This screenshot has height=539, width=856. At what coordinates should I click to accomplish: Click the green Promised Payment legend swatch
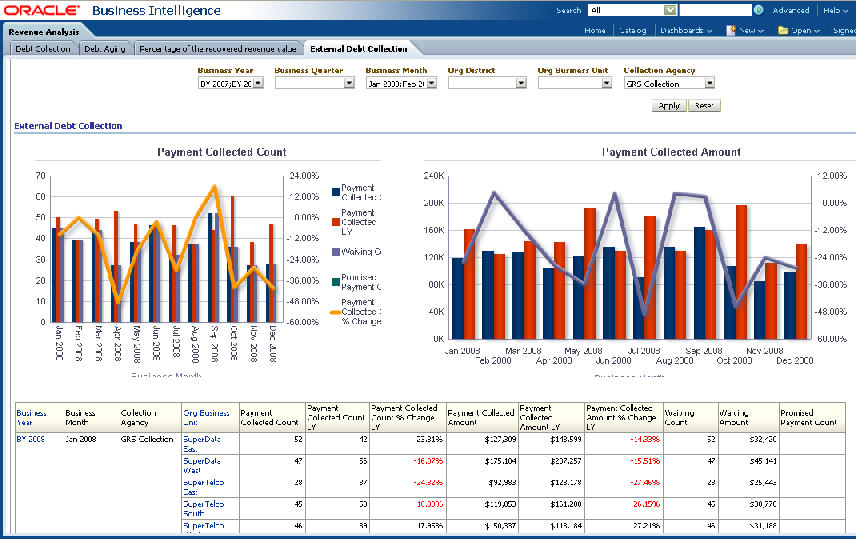[336, 282]
